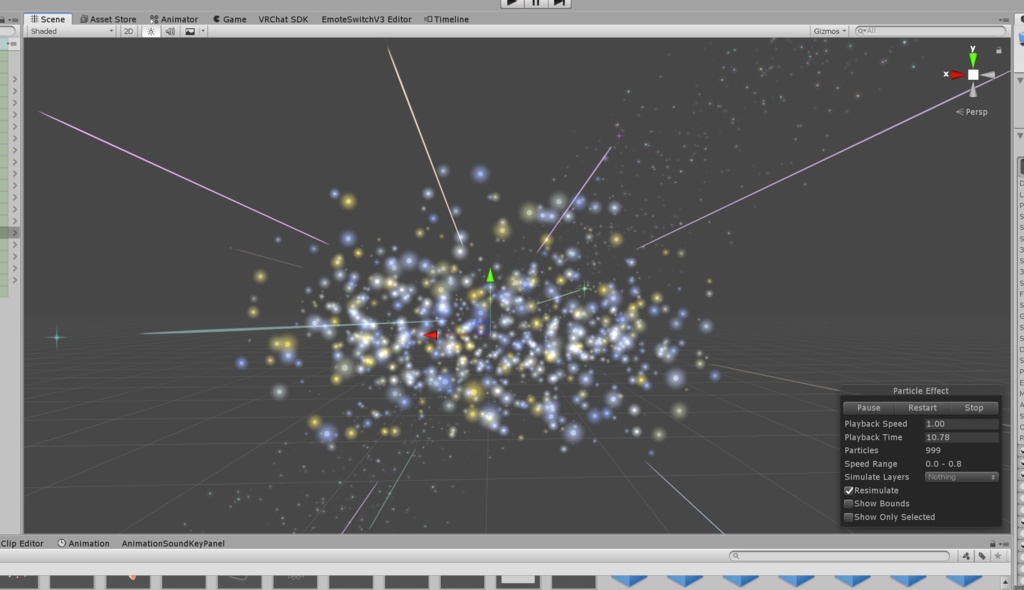Toggle 2D view mode
Screen dimensions: 1024x590
point(129,31)
